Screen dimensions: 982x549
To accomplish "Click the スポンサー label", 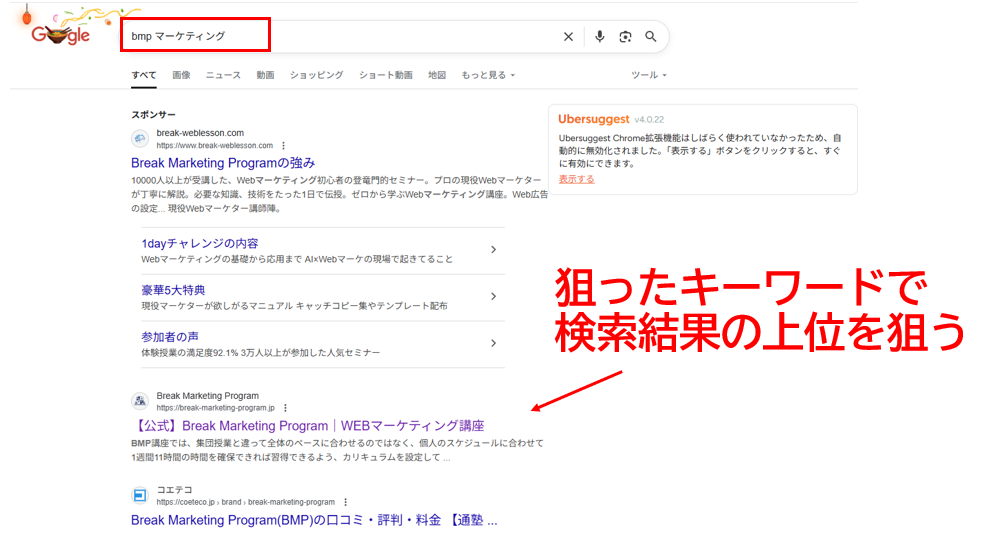I will tap(153, 115).
